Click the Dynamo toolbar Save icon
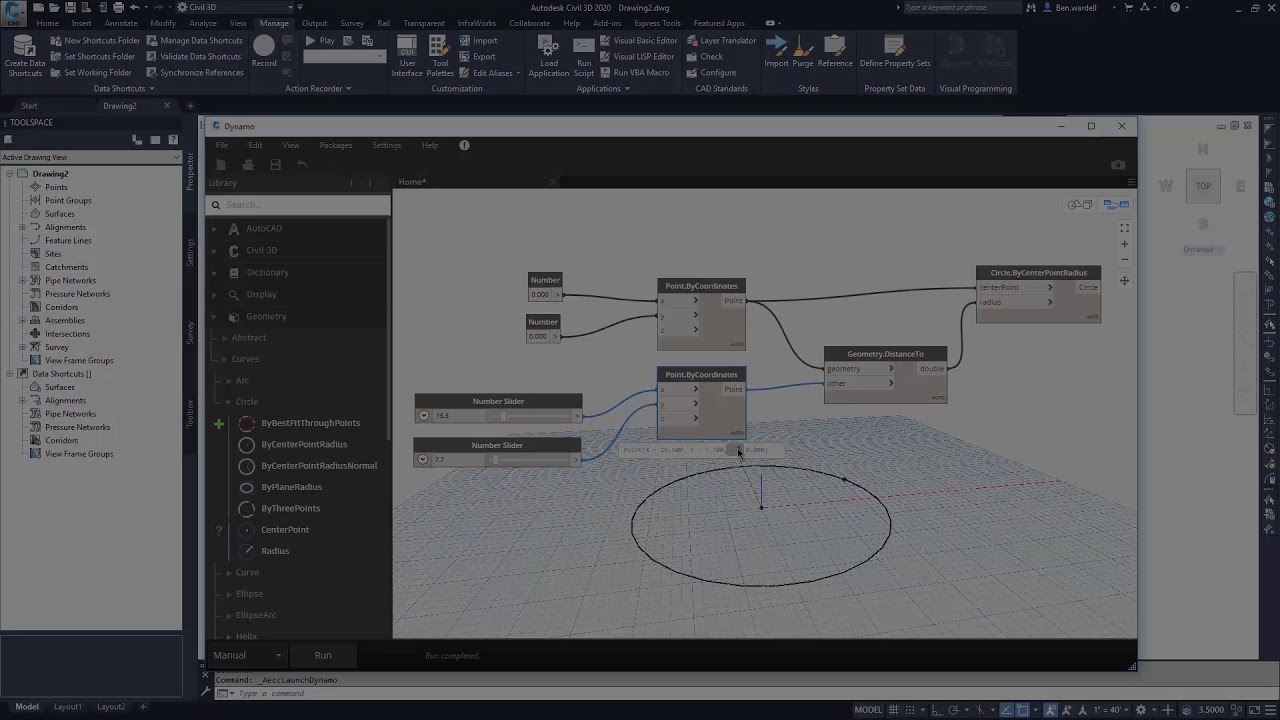 tap(275, 165)
